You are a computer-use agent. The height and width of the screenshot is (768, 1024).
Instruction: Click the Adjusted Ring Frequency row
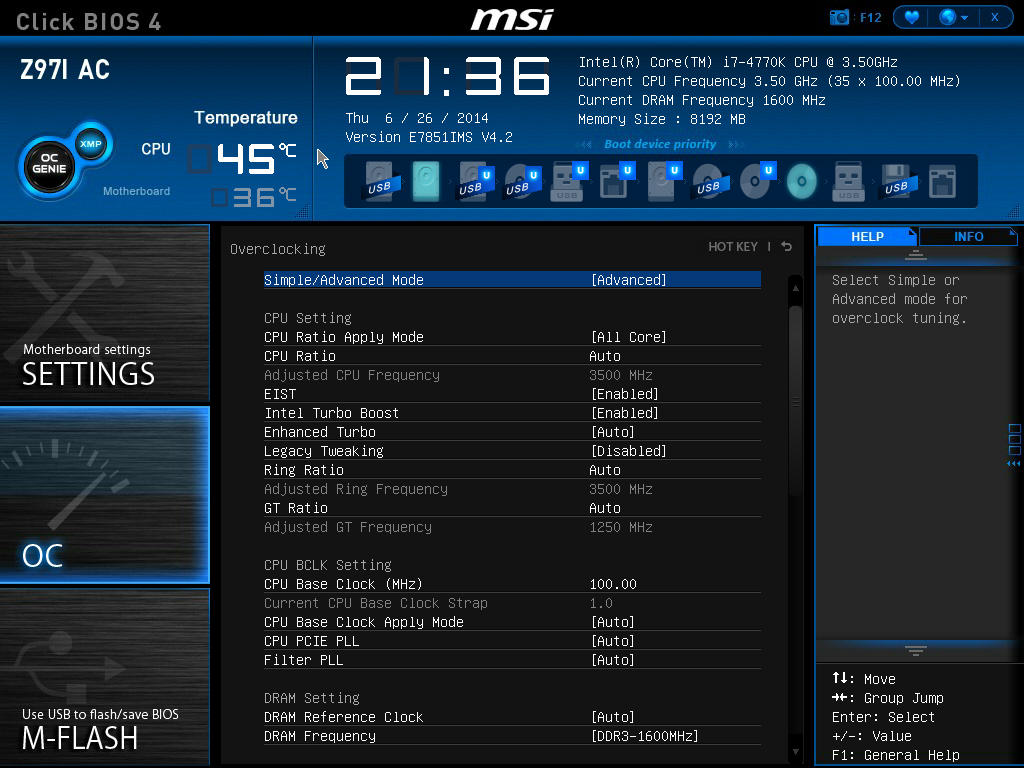coord(512,488)
